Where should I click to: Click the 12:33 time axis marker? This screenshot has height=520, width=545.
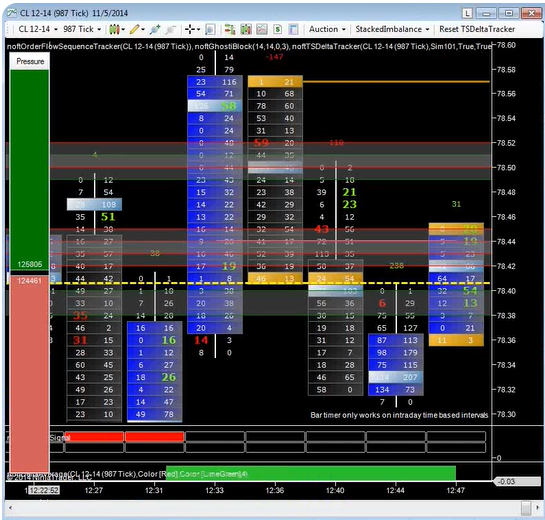pos(214,490)
